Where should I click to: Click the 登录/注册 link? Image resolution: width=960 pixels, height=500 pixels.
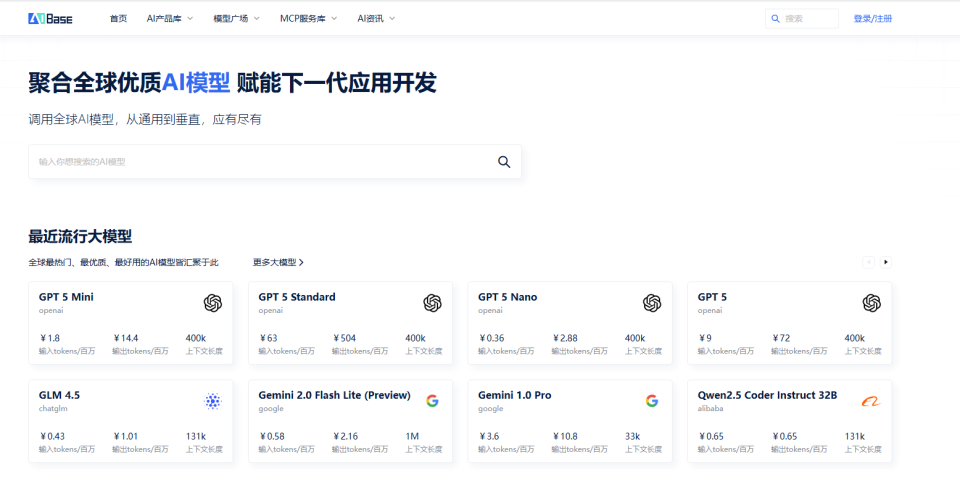[x=872, y=19]
